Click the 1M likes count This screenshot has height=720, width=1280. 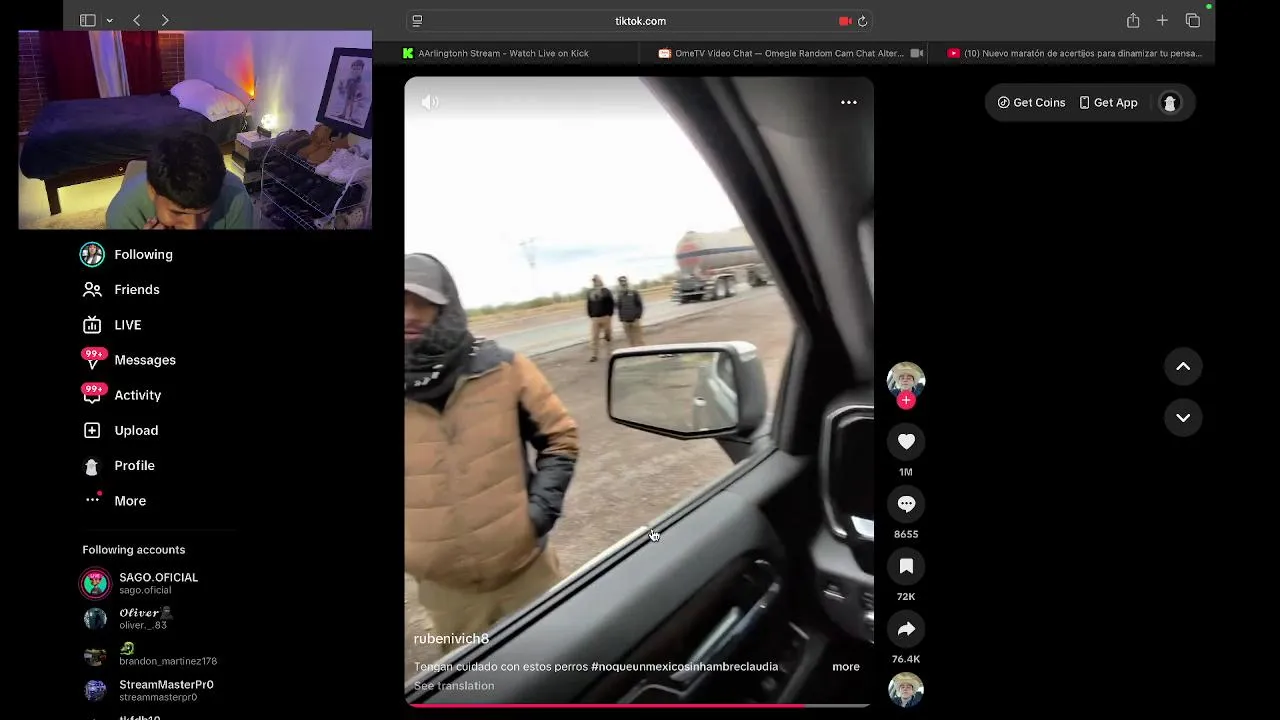pyautogui.click(x=906, y=472)
